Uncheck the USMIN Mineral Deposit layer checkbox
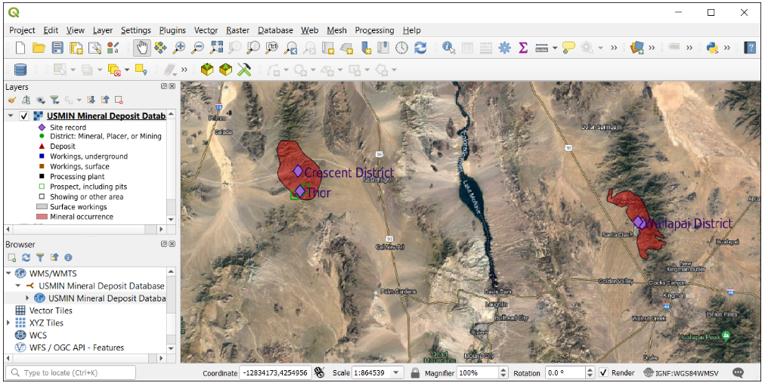 [x=24, y=116]
